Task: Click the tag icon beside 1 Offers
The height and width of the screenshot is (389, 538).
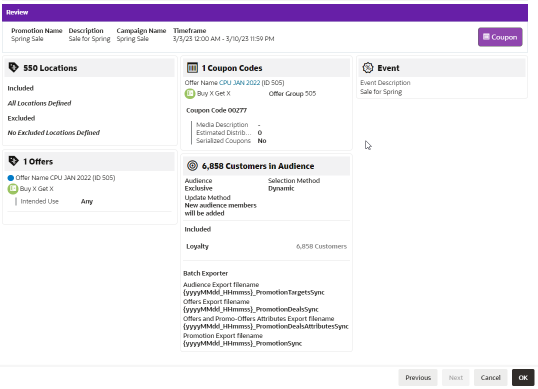Action: coord(14,161)
